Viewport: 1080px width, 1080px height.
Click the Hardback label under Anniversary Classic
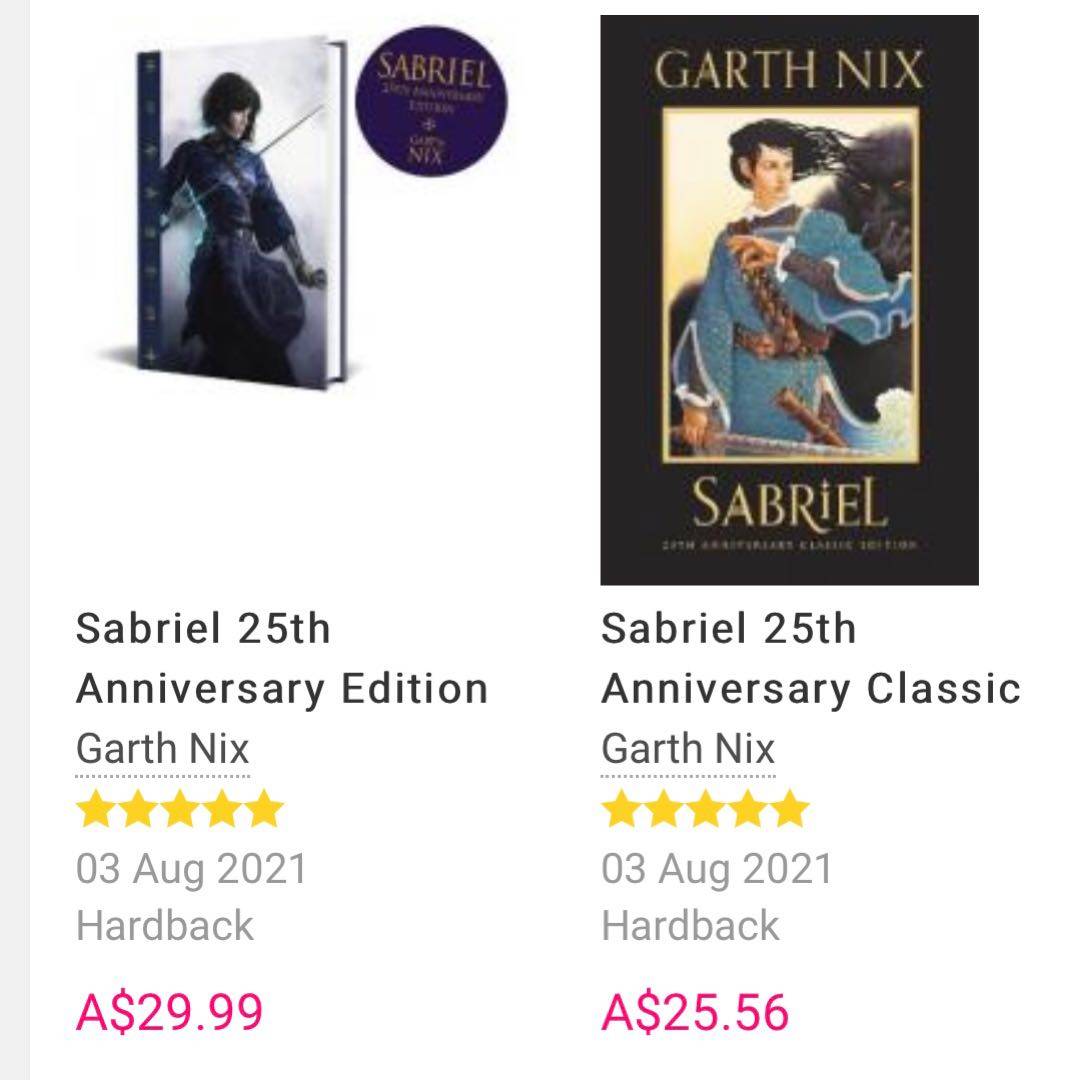pos(690,925)
